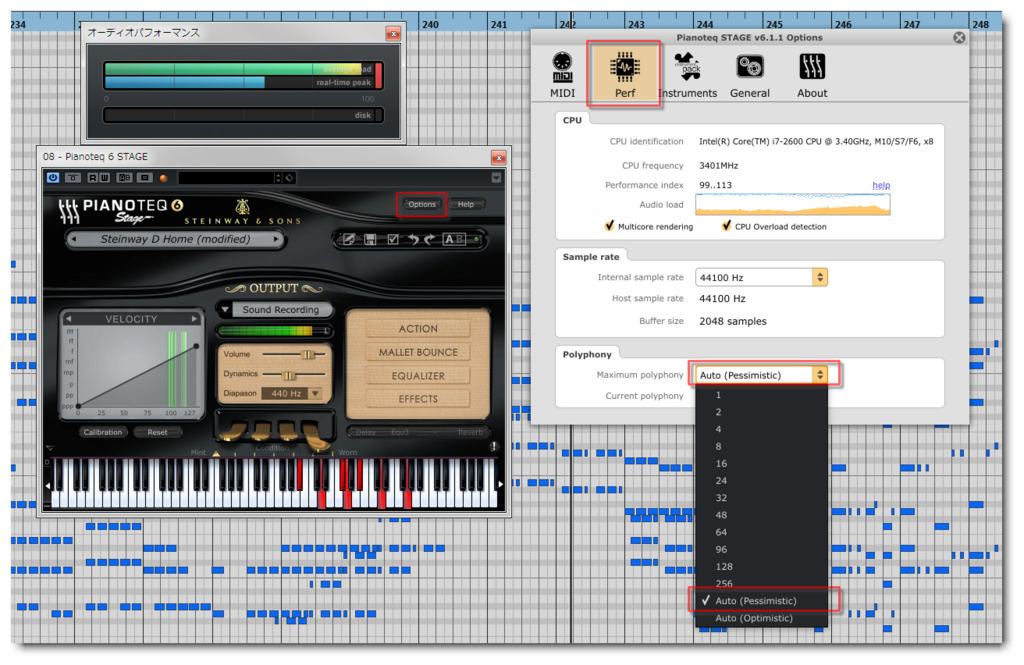Click the MALLET BOUNCE button
The width and height of the screenshot is (1024, 665).
coord(418,352)
